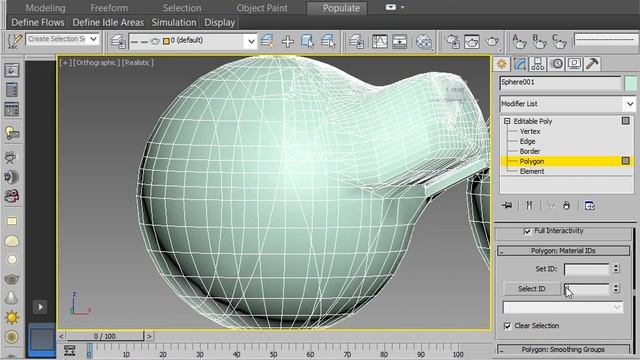Open the ribbon options dropdown arrow after Populate

coord(403,7)
